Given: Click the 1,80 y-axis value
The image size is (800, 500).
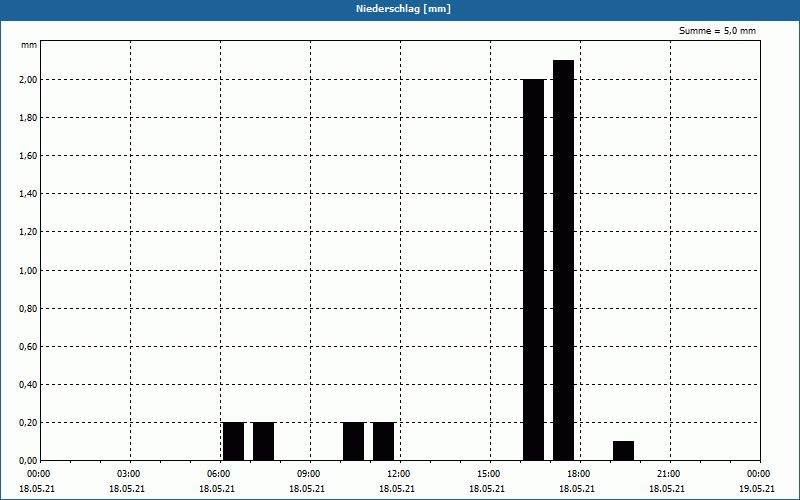Looking at the screenshot, I should [x=28, y=118].
